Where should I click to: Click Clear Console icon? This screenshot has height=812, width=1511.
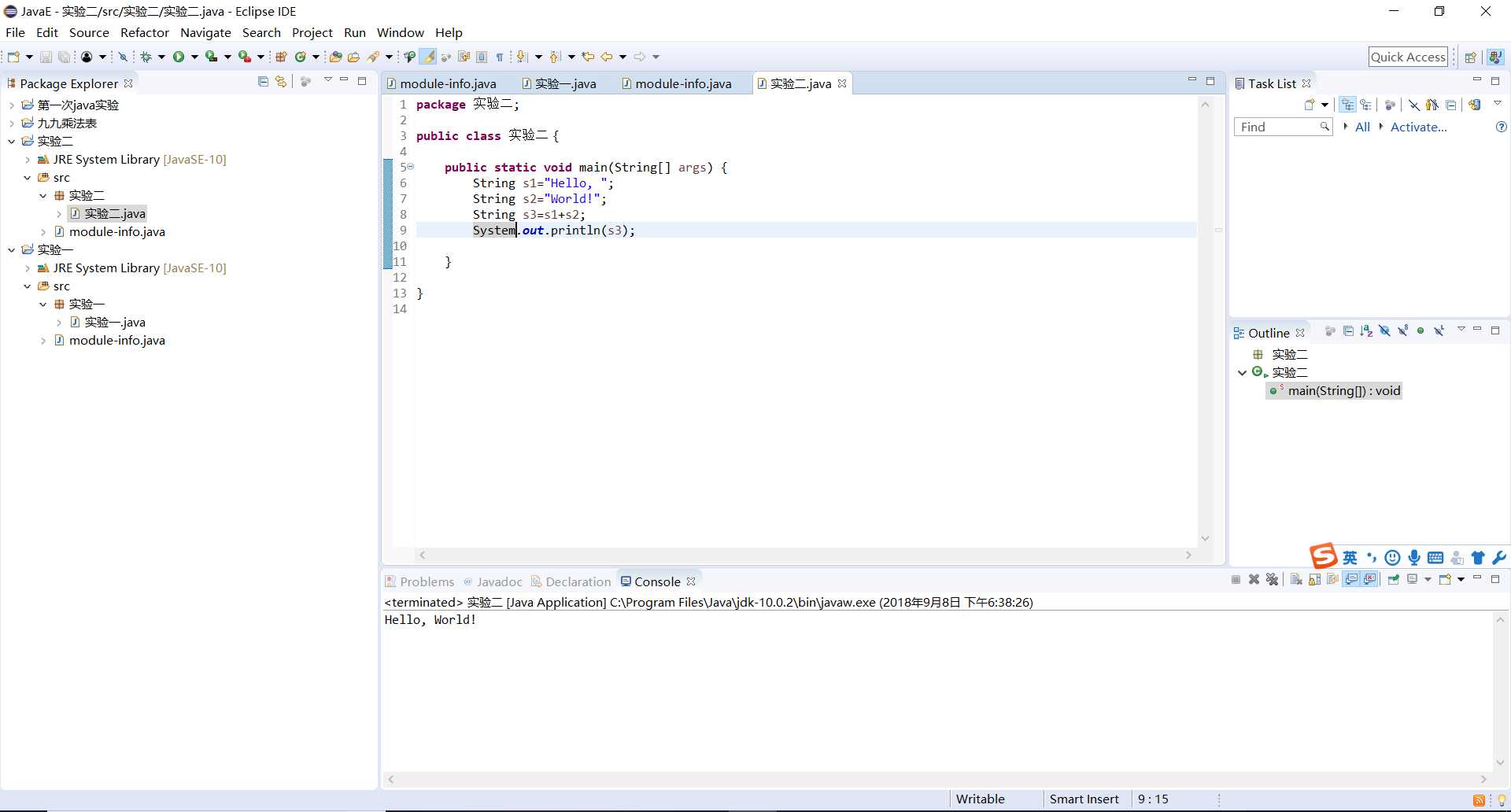(1296, 580)
